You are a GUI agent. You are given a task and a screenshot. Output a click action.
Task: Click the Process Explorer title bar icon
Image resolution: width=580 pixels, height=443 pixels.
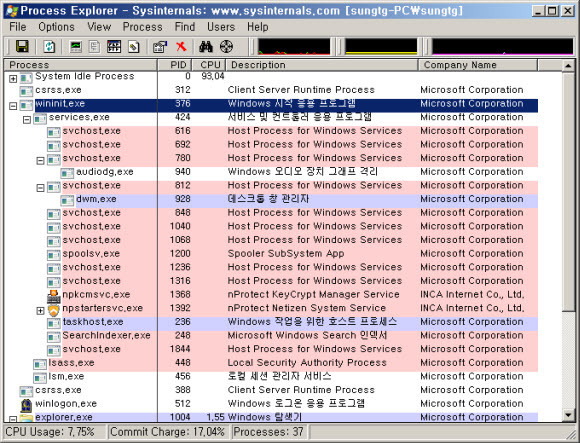coord(12,11)
